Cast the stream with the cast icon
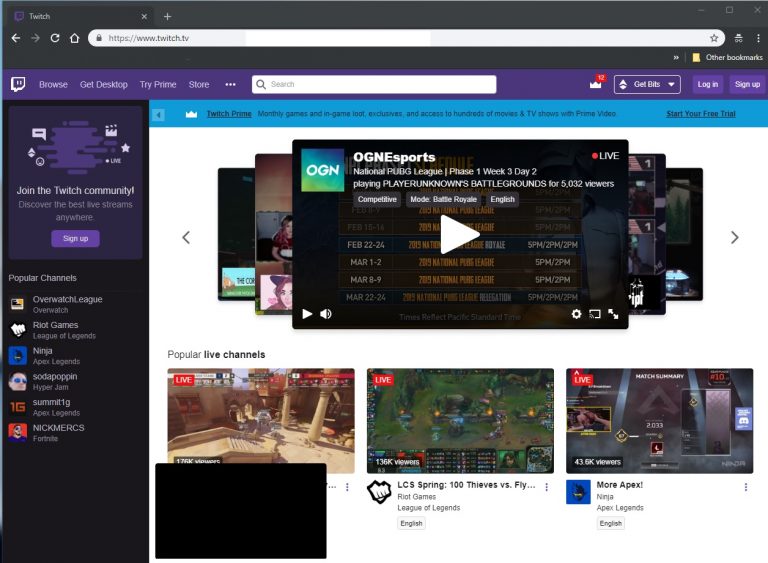 tap(595, 314)
